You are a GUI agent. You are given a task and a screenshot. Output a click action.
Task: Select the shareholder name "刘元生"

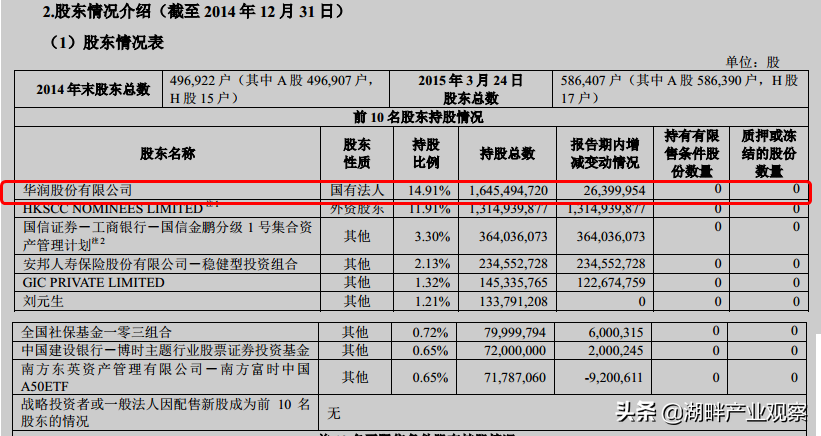43,301
